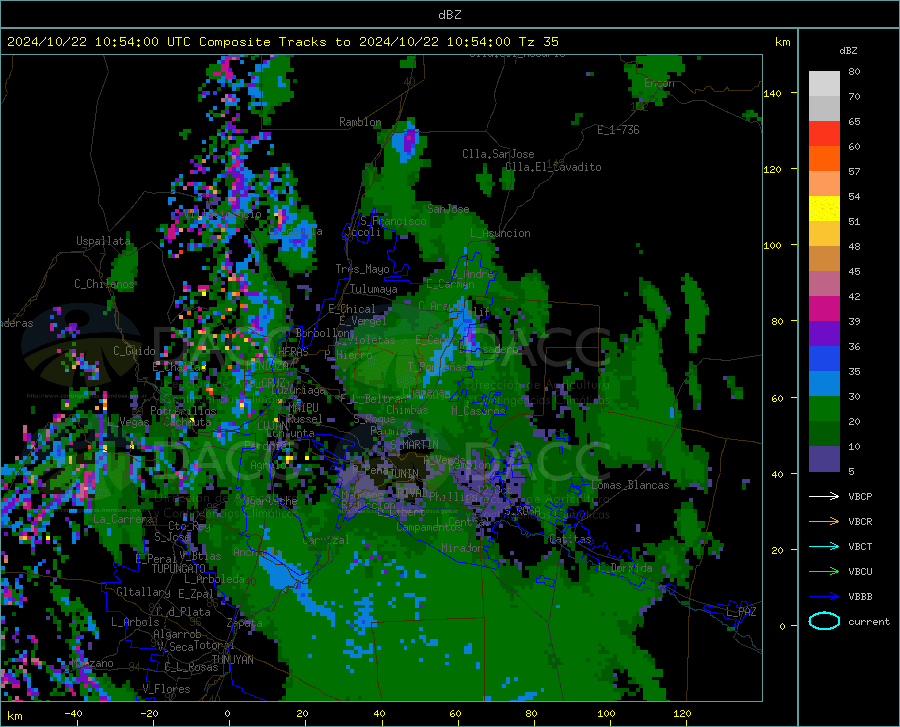Click the V_Flores place label
This screenshot has width=900, height=727.
pos(167,689)
